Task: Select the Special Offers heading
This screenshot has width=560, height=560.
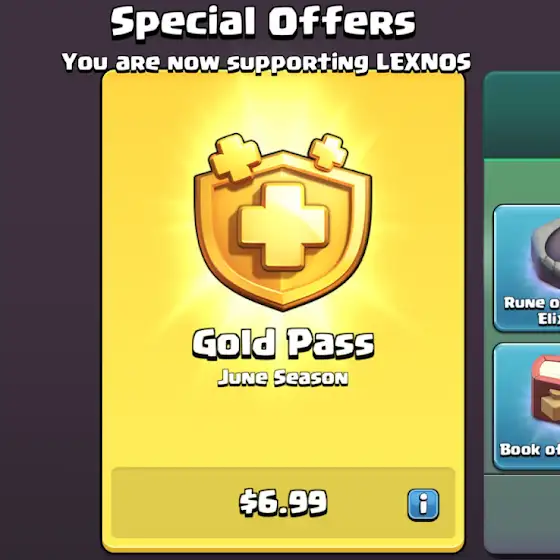Action: [263, 22]
